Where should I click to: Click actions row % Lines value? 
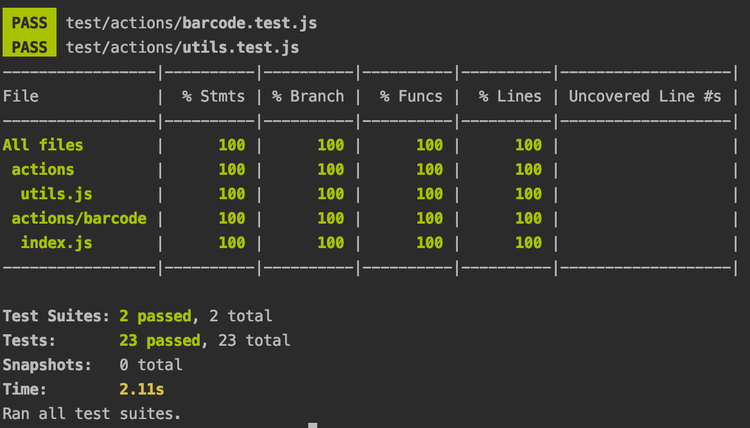(x=529, y=169)
